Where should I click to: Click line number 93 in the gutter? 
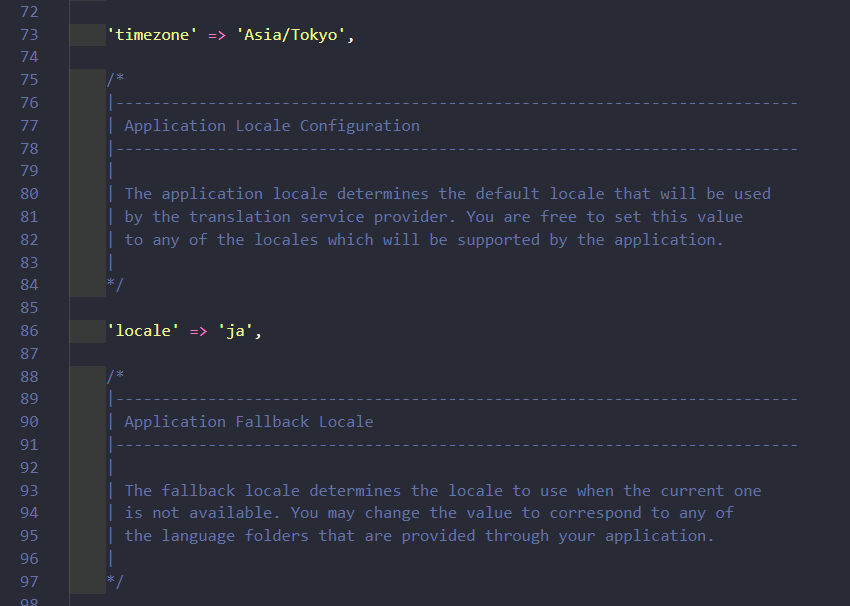point(29,491)
